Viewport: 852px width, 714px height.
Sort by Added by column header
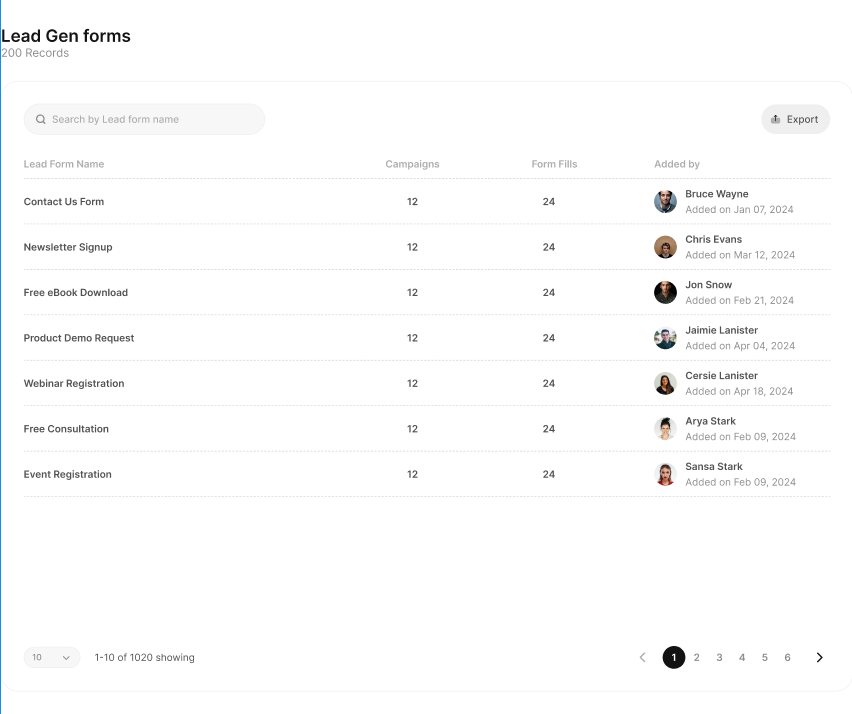point(676,164)
